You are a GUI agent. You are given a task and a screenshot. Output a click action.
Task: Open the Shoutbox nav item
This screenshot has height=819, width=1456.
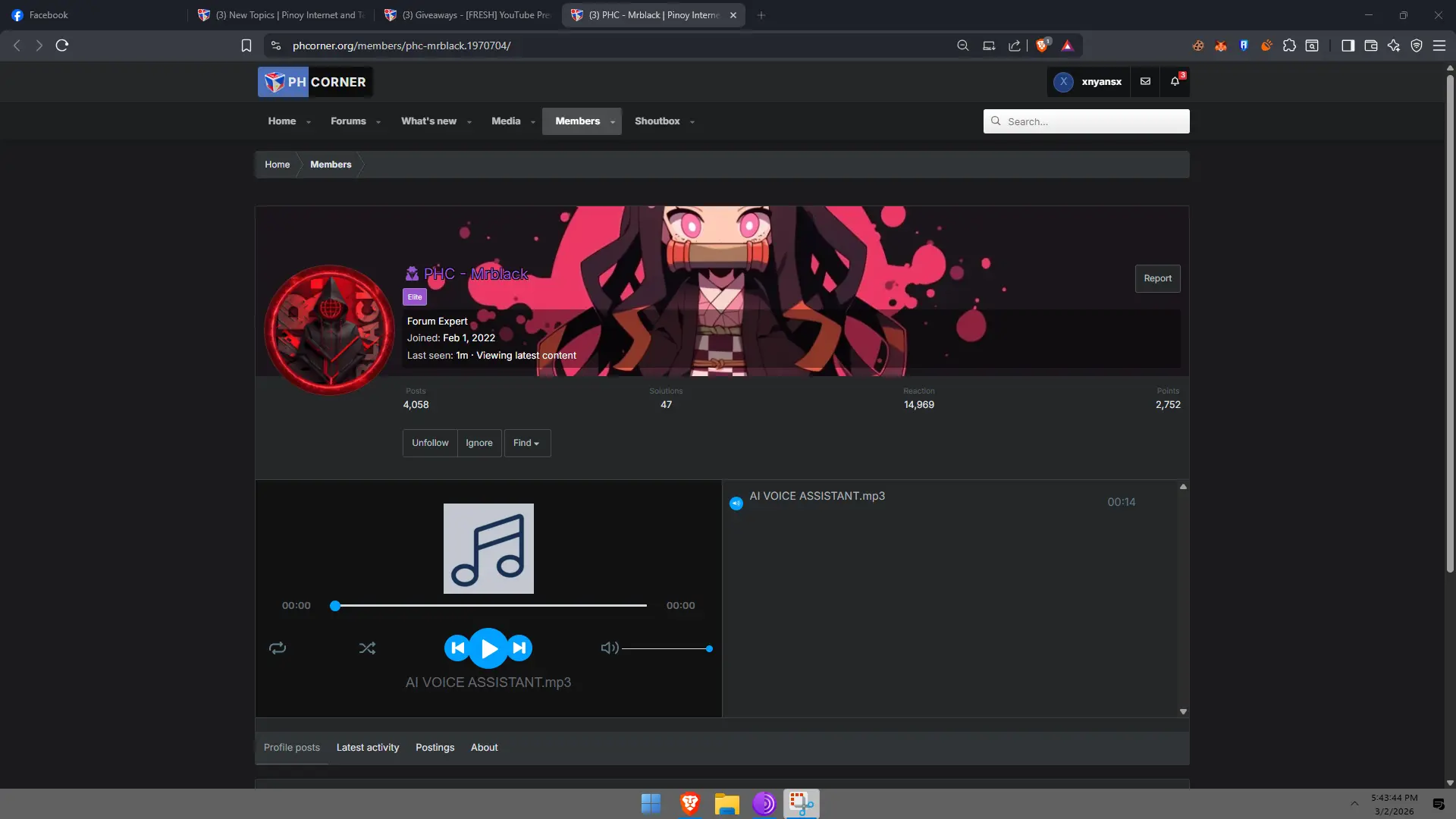(x=657, y=121)
